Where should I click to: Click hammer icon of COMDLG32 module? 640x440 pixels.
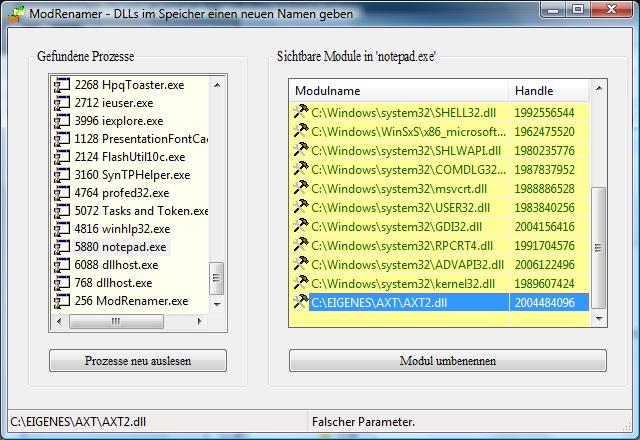click(301, 169)
